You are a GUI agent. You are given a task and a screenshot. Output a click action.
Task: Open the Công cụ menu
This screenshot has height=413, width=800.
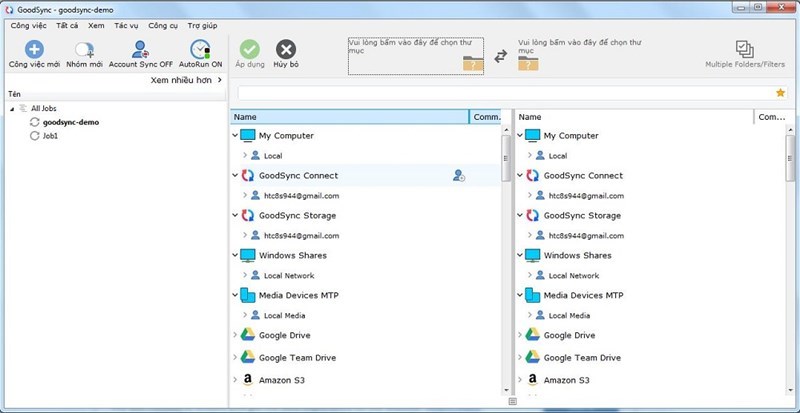pos(163,26)
